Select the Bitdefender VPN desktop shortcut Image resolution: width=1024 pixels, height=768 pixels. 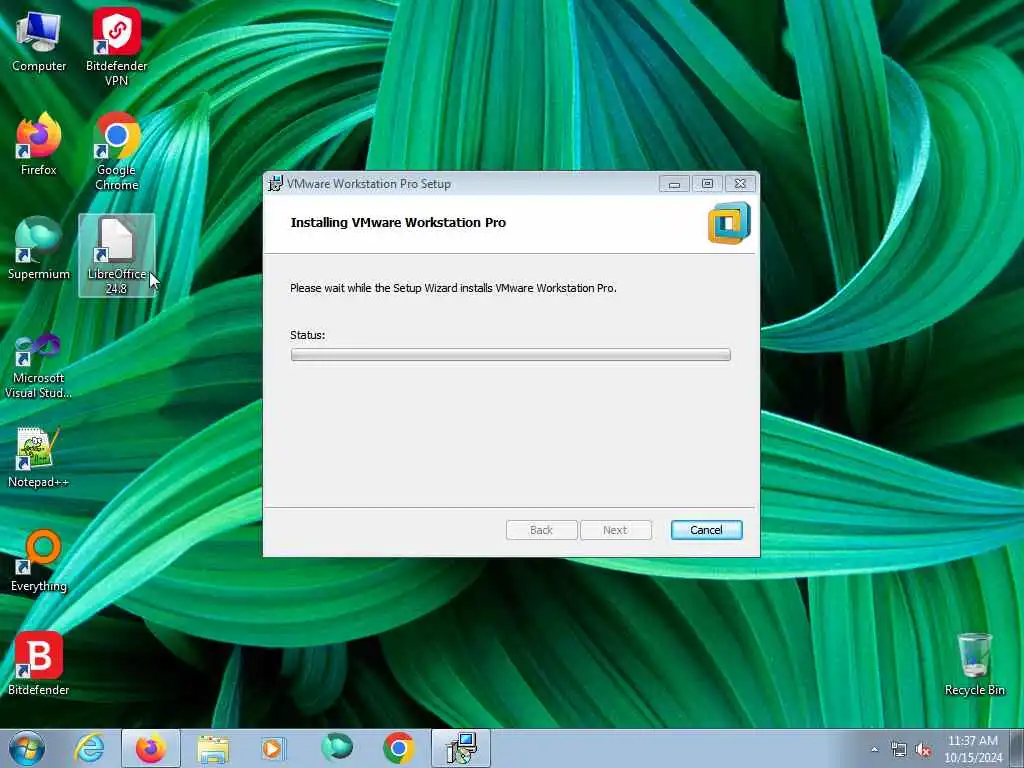coord(116,47)
